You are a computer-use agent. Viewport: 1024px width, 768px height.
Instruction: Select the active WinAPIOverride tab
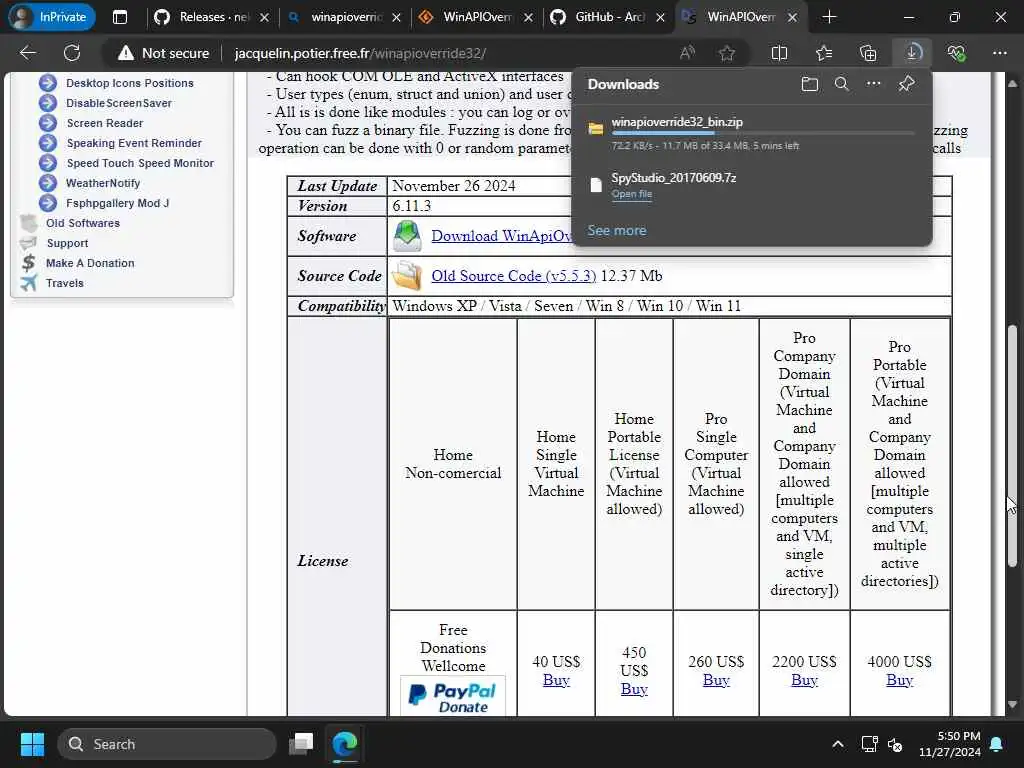click(x=740, y=18)
